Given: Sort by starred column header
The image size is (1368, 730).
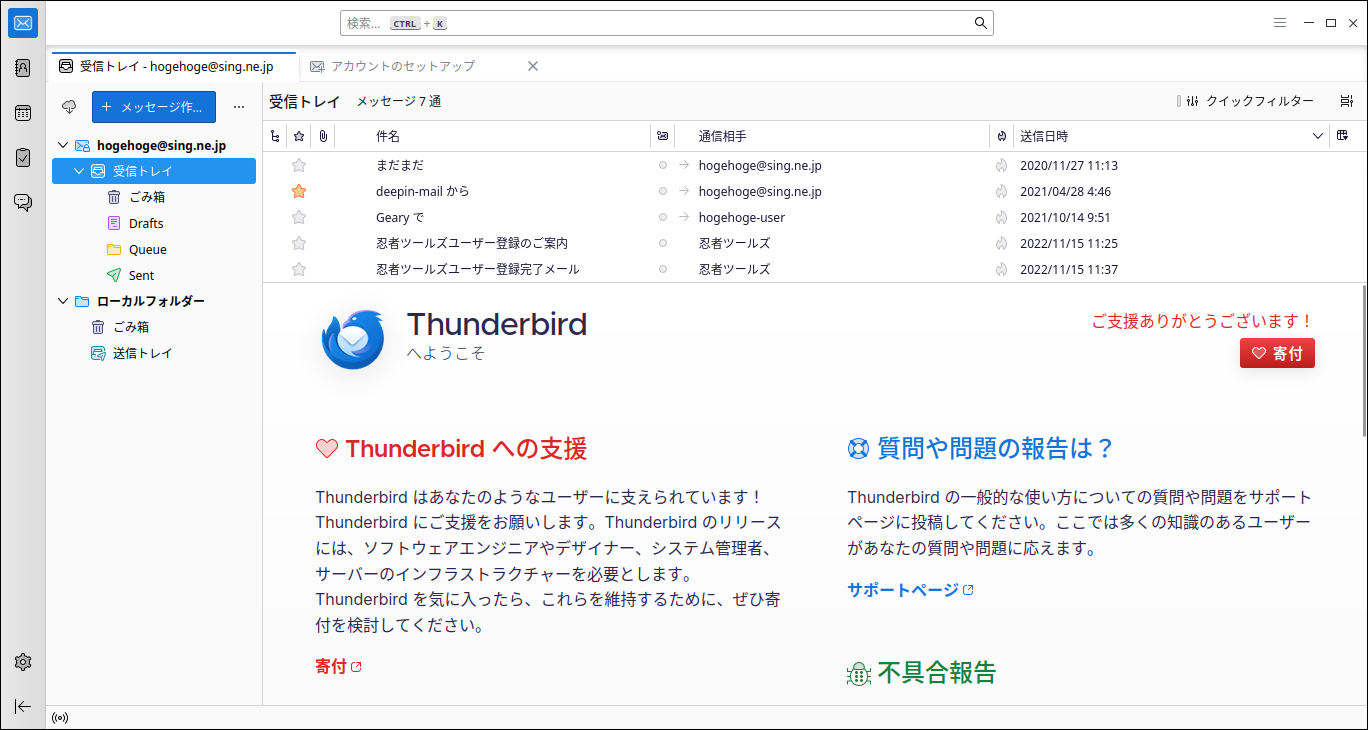Looking at the screenshot, I should [x=299, y=136].
